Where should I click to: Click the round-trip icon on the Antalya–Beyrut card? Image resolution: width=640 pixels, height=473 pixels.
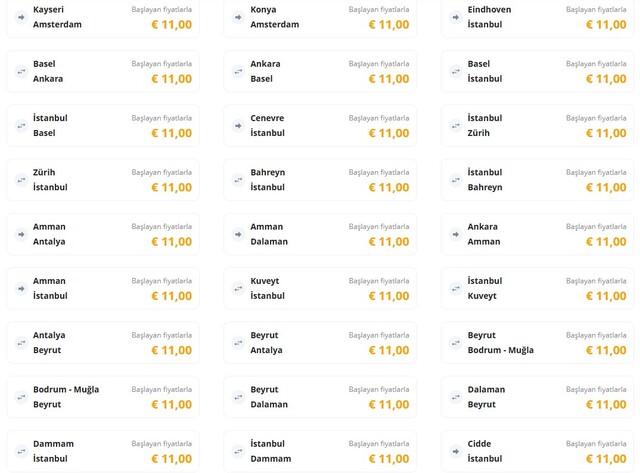point(21,343)
